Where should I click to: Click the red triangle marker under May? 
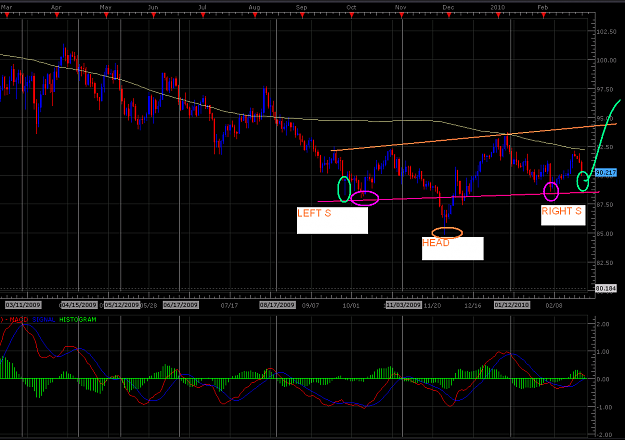106,16
